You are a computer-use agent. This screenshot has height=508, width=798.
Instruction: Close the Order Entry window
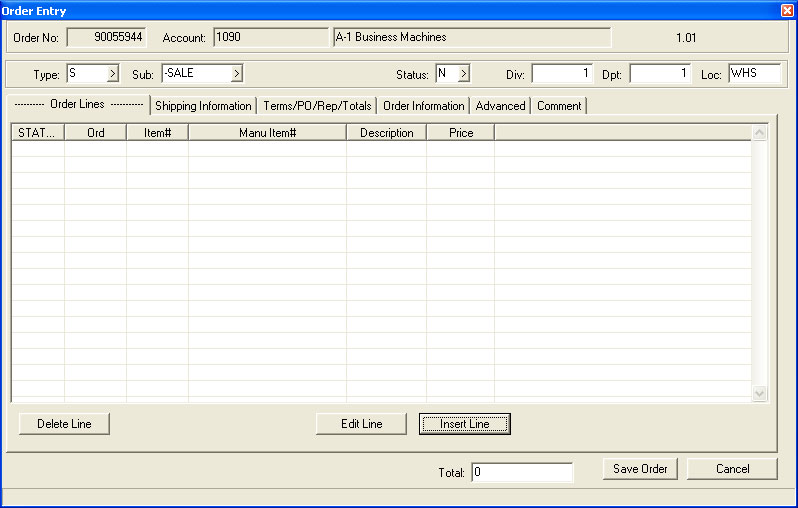[787, 10]
